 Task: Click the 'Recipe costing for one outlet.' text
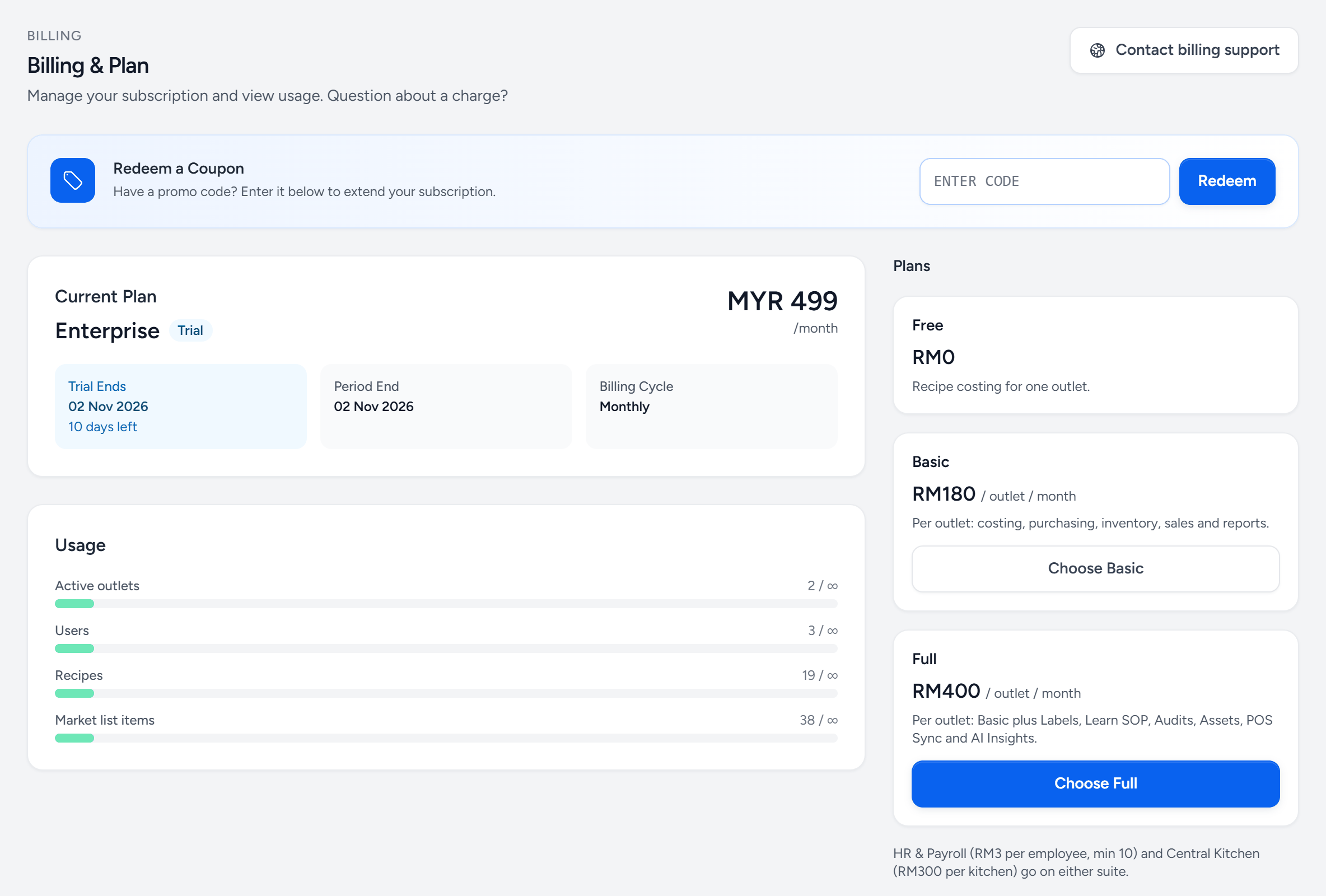pos(1001,386)
